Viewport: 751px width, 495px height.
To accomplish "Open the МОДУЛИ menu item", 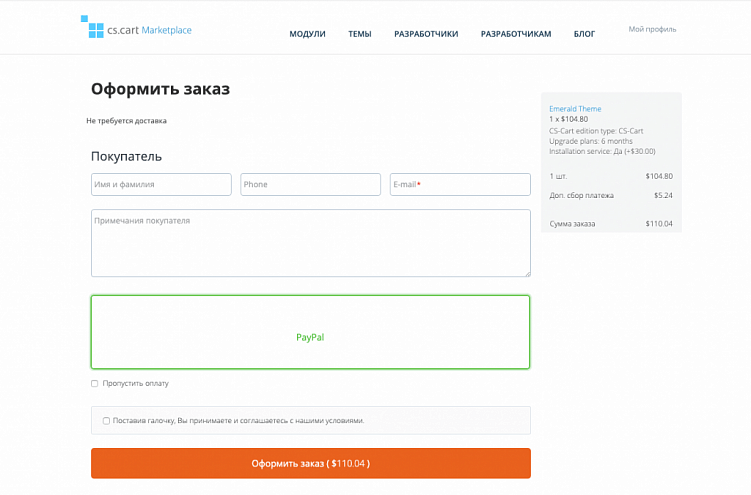I will pyautogui.click(x=307, y=34).
